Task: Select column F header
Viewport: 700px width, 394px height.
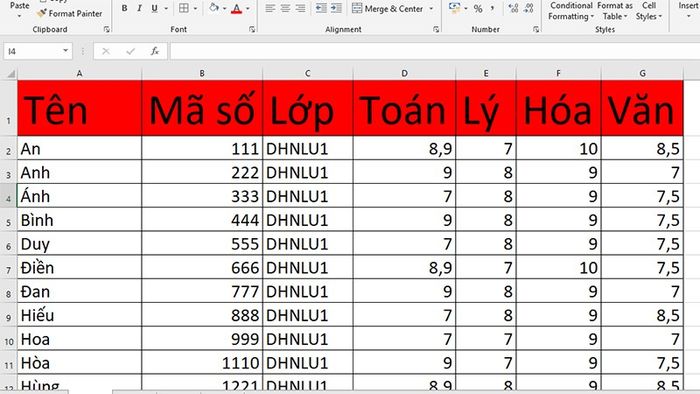Action: click(558, 73)
